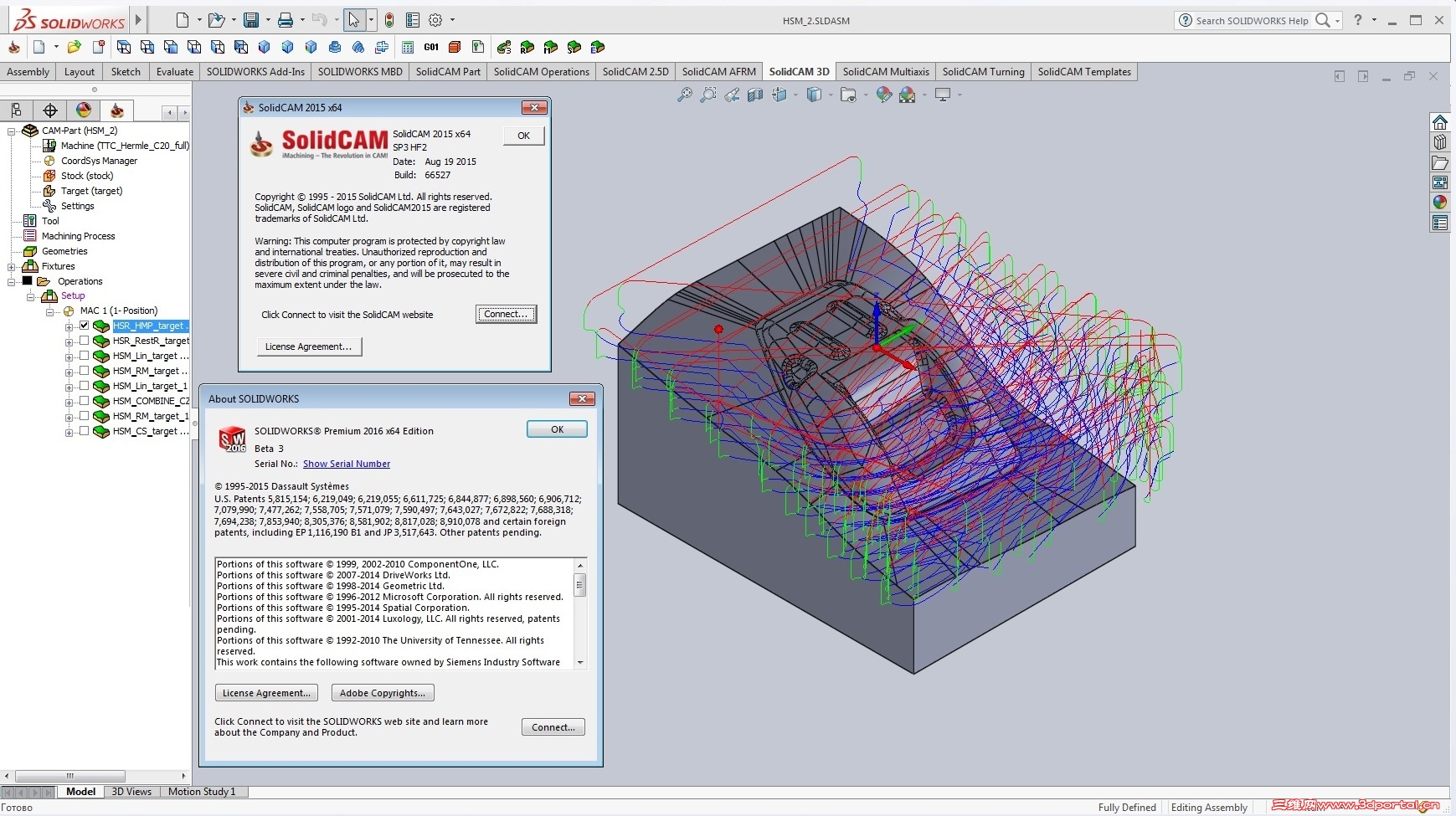Screen dimensions: 1456x816
Task: Open the Options gear dropdown arrow
Action: tap(453, 20)
